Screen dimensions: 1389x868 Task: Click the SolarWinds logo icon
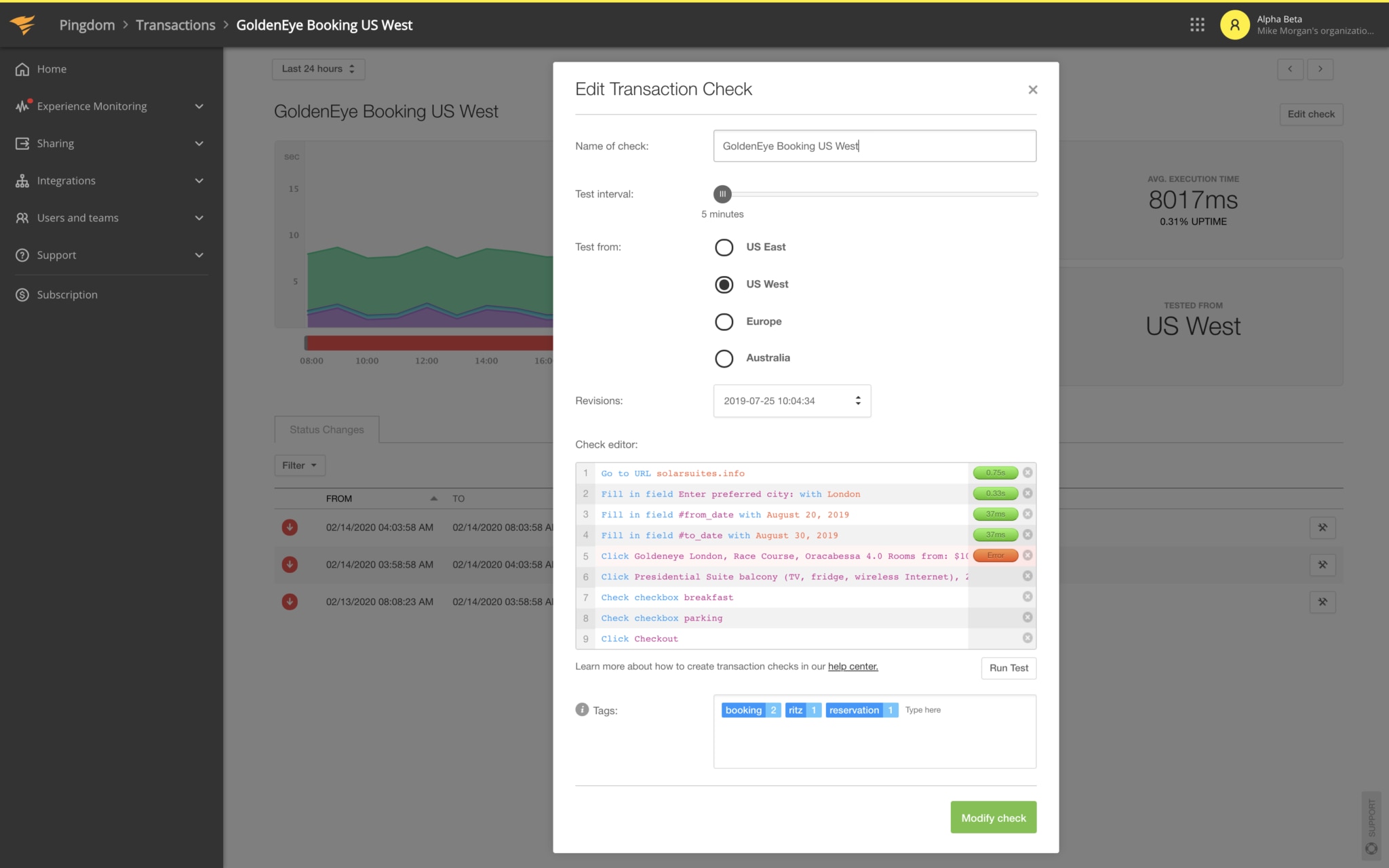click(x=22, y=25)
